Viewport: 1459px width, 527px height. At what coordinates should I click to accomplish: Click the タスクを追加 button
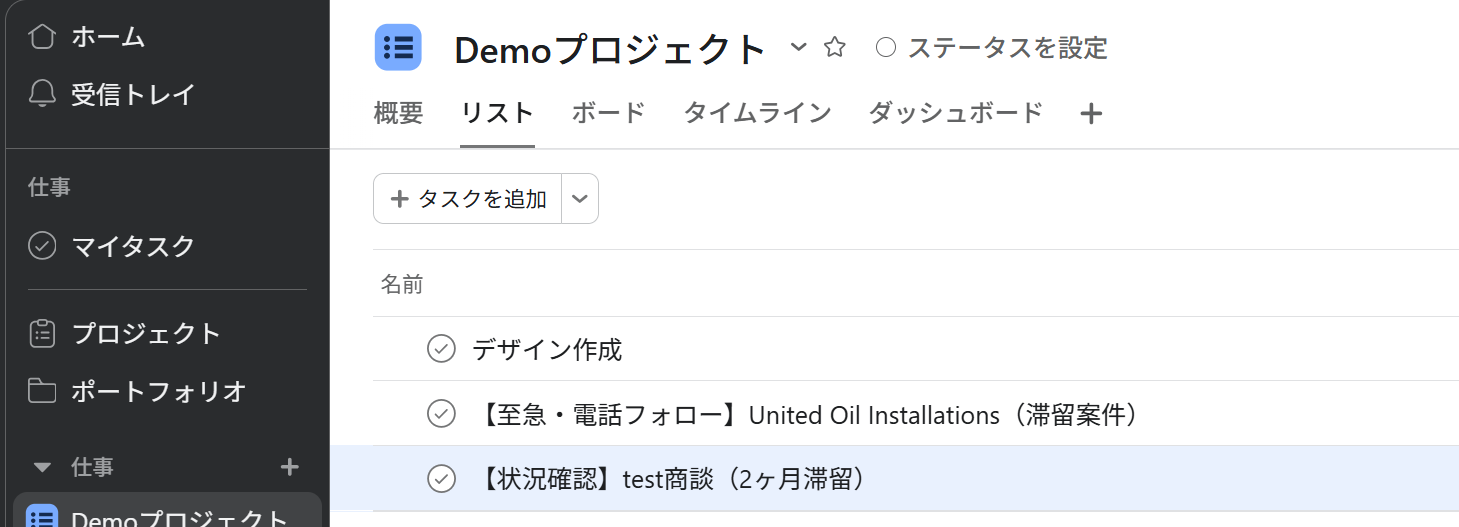[x=468, y=199]
